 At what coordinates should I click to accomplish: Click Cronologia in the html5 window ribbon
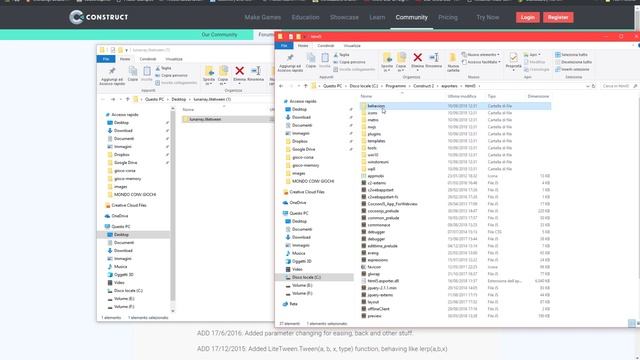[x=536, y=69]
